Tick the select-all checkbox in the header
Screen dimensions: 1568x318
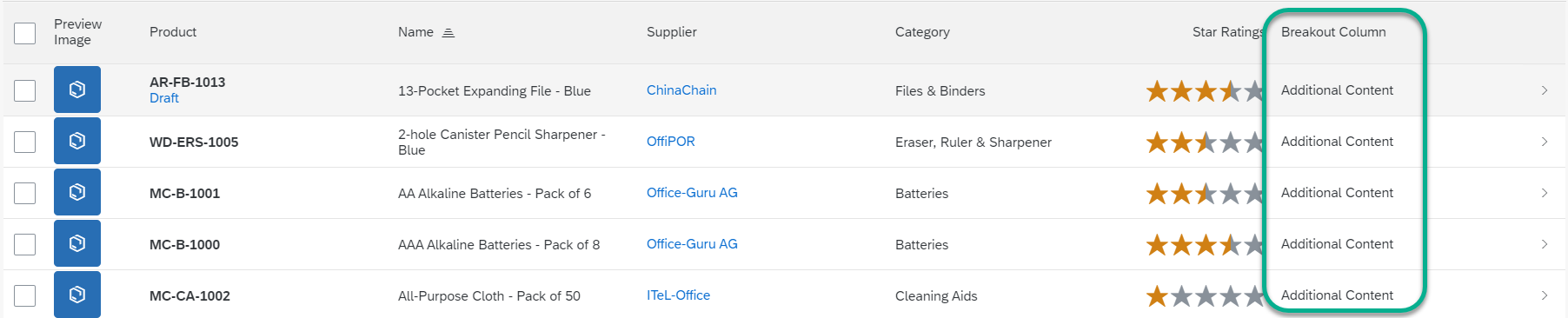click(x=25, y=33)
